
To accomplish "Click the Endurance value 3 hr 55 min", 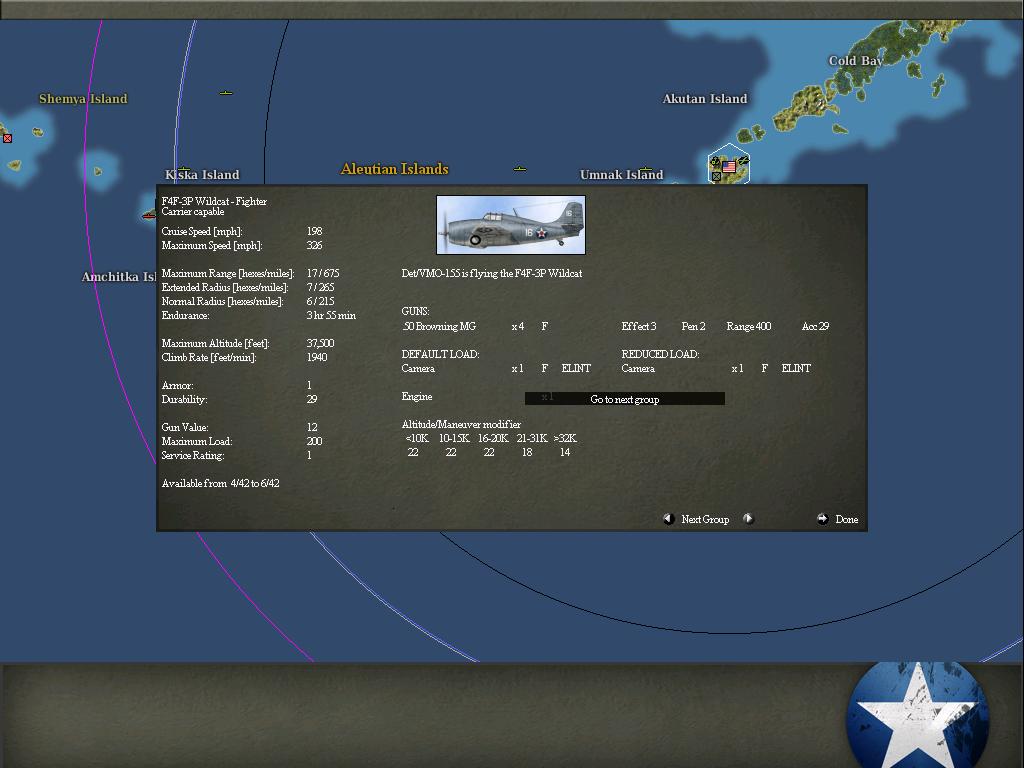I will (331, 315).
